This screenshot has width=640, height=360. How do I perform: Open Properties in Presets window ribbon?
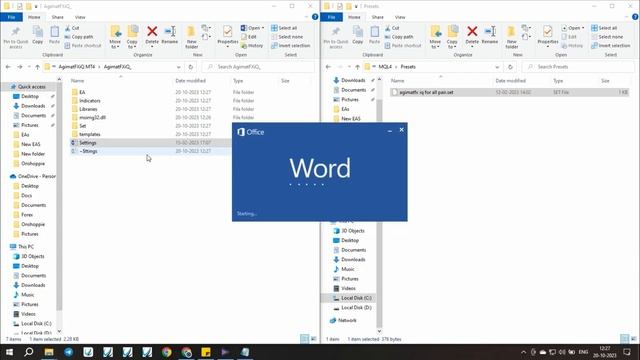pos(547,36)
